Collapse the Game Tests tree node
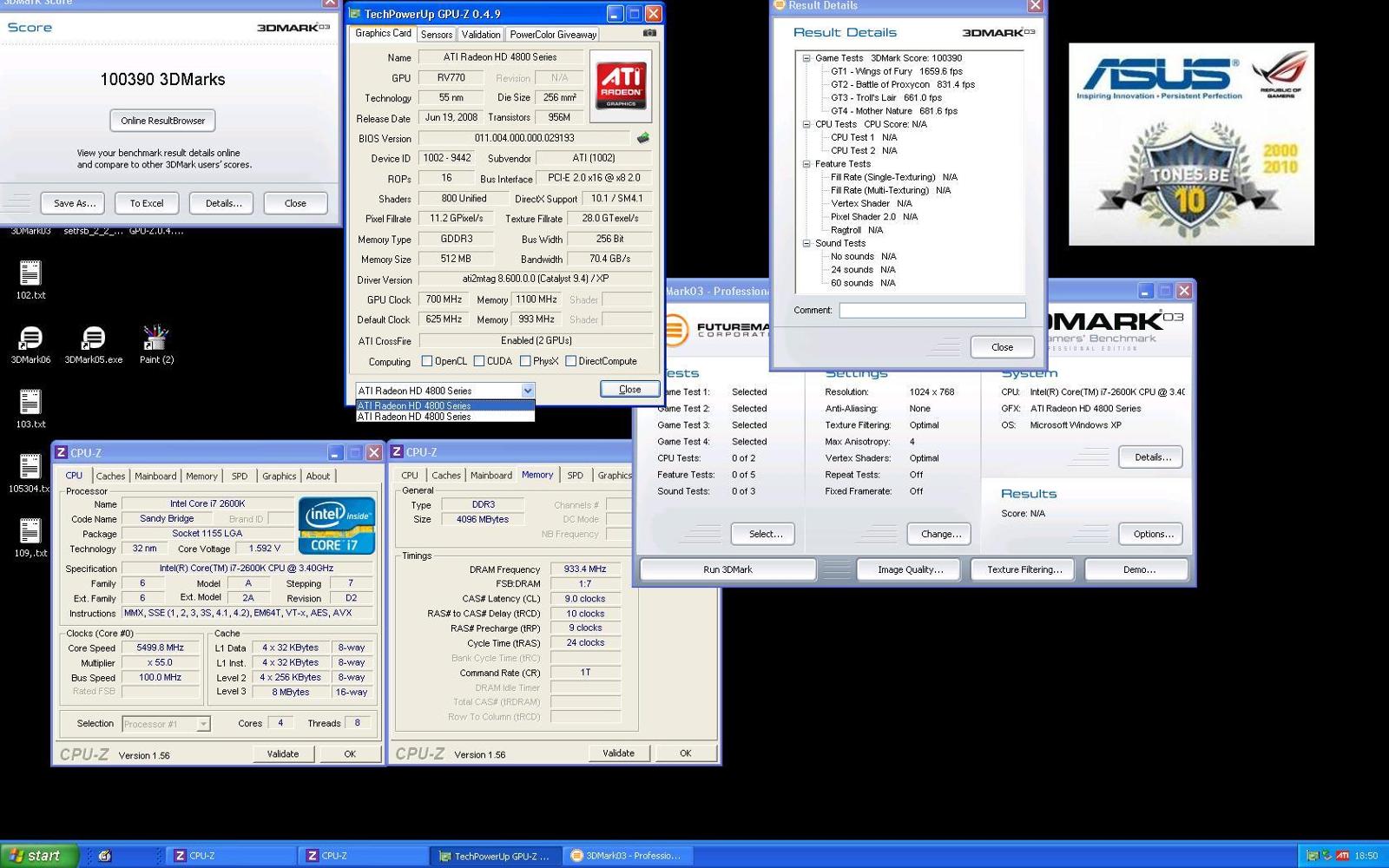This screenshot has width=1389, height=868. pyautogui.click(x=806, y=58)
